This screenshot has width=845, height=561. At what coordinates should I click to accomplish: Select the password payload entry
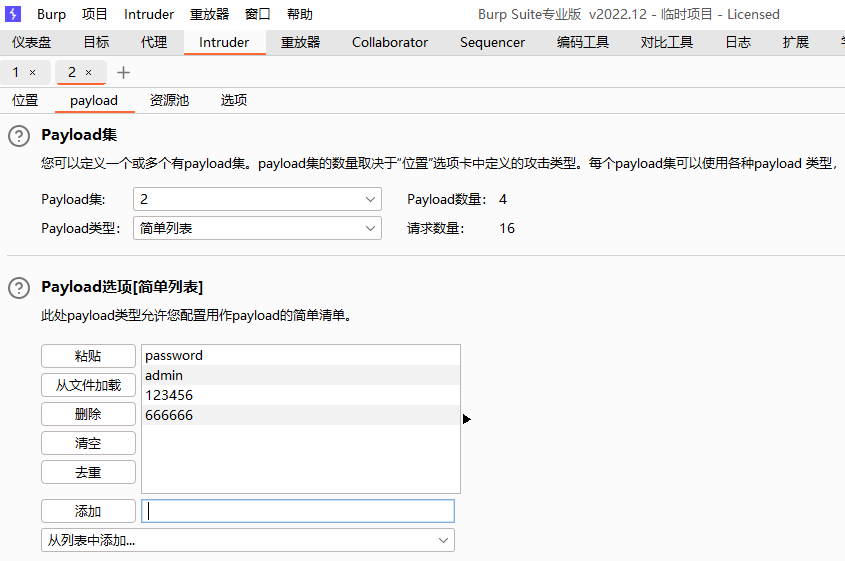pyautogui.click(x=301, y=355)
